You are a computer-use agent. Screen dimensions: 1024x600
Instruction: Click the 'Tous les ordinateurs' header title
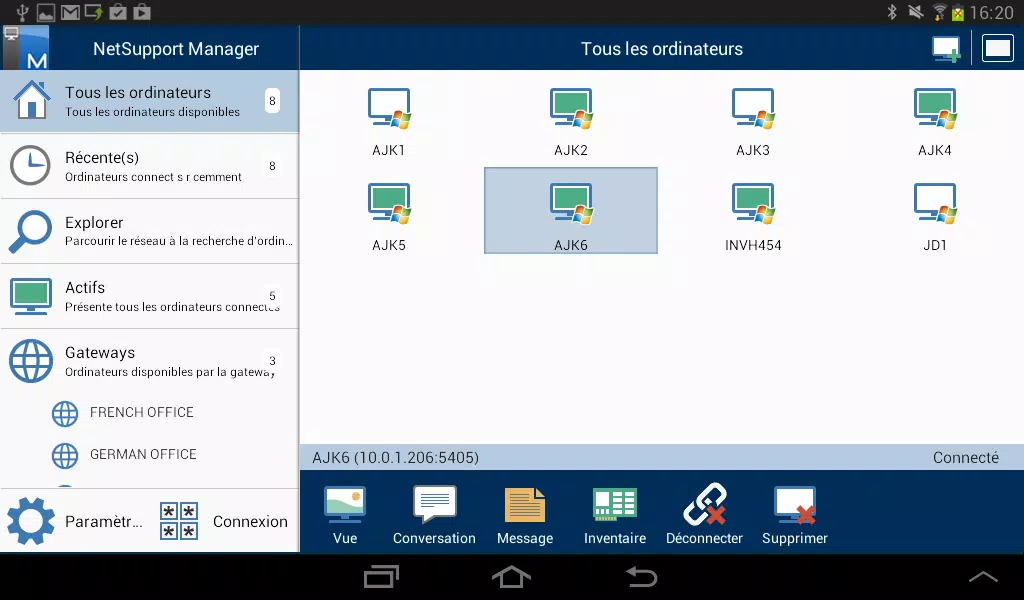pyautogui.click(x=662, y=49)
